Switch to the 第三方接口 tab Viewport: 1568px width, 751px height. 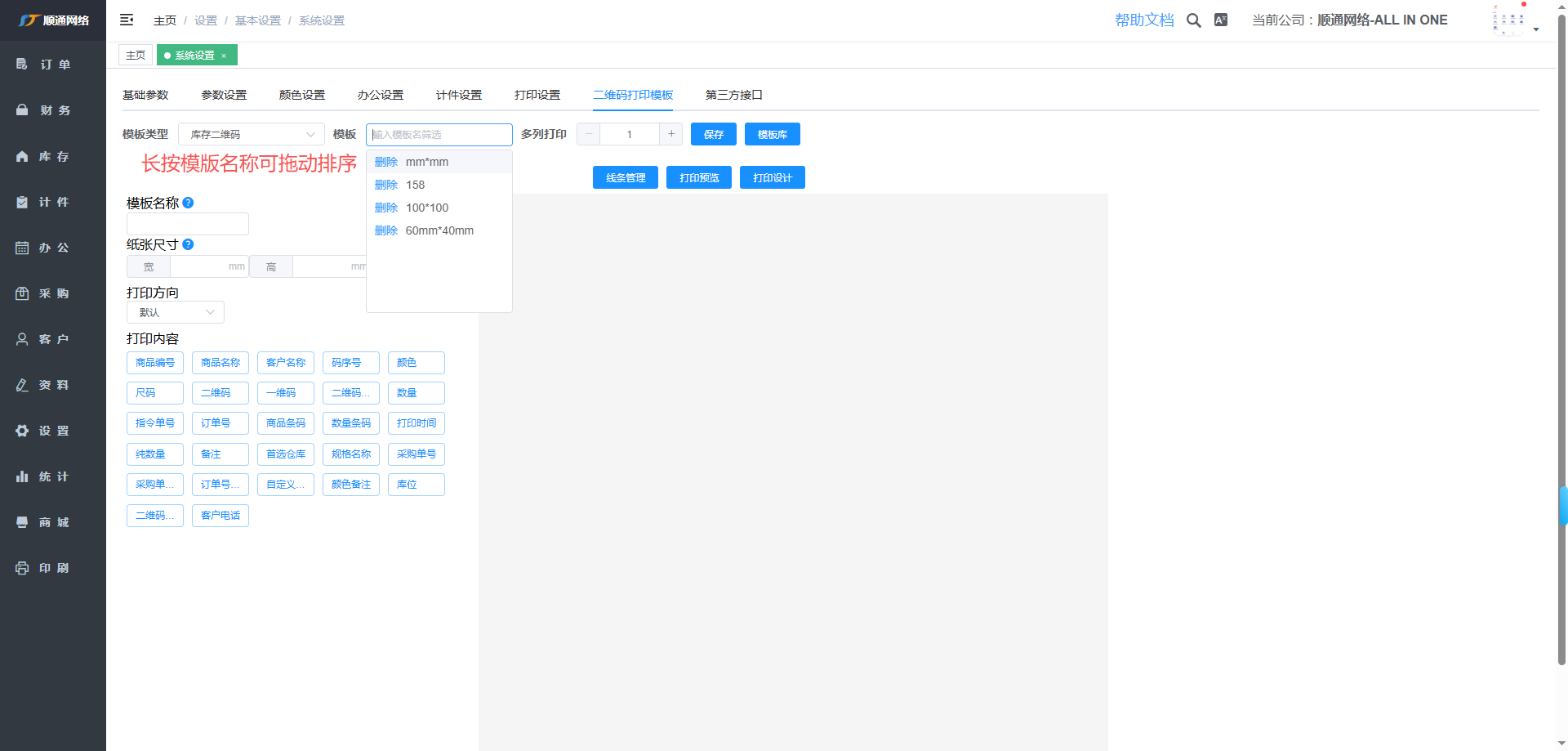pyautogui.click(x=733, y=95)
